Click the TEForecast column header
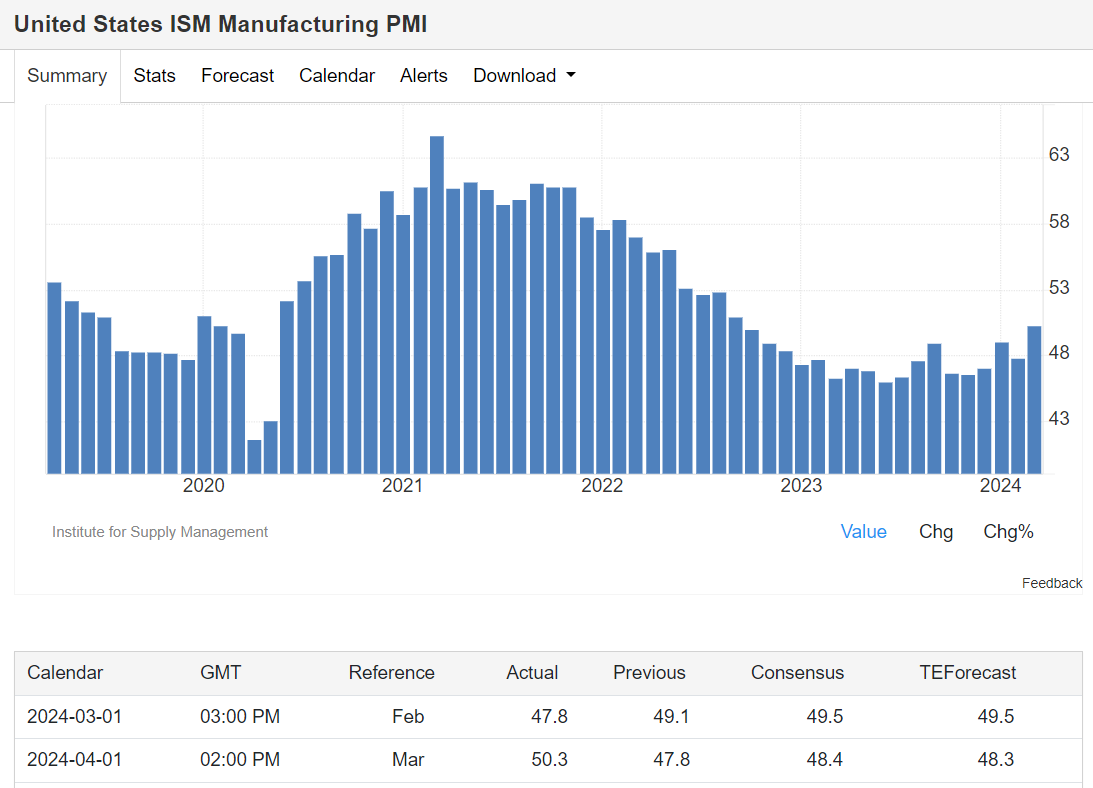 (x=967, y=673)
